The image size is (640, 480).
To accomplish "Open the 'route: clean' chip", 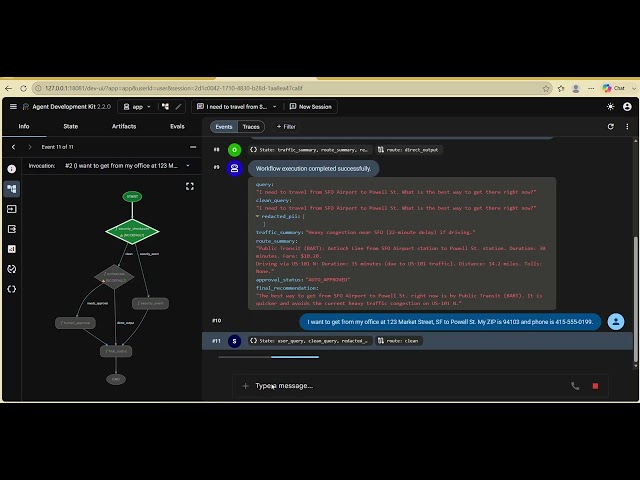I will (x=398, y=341).
